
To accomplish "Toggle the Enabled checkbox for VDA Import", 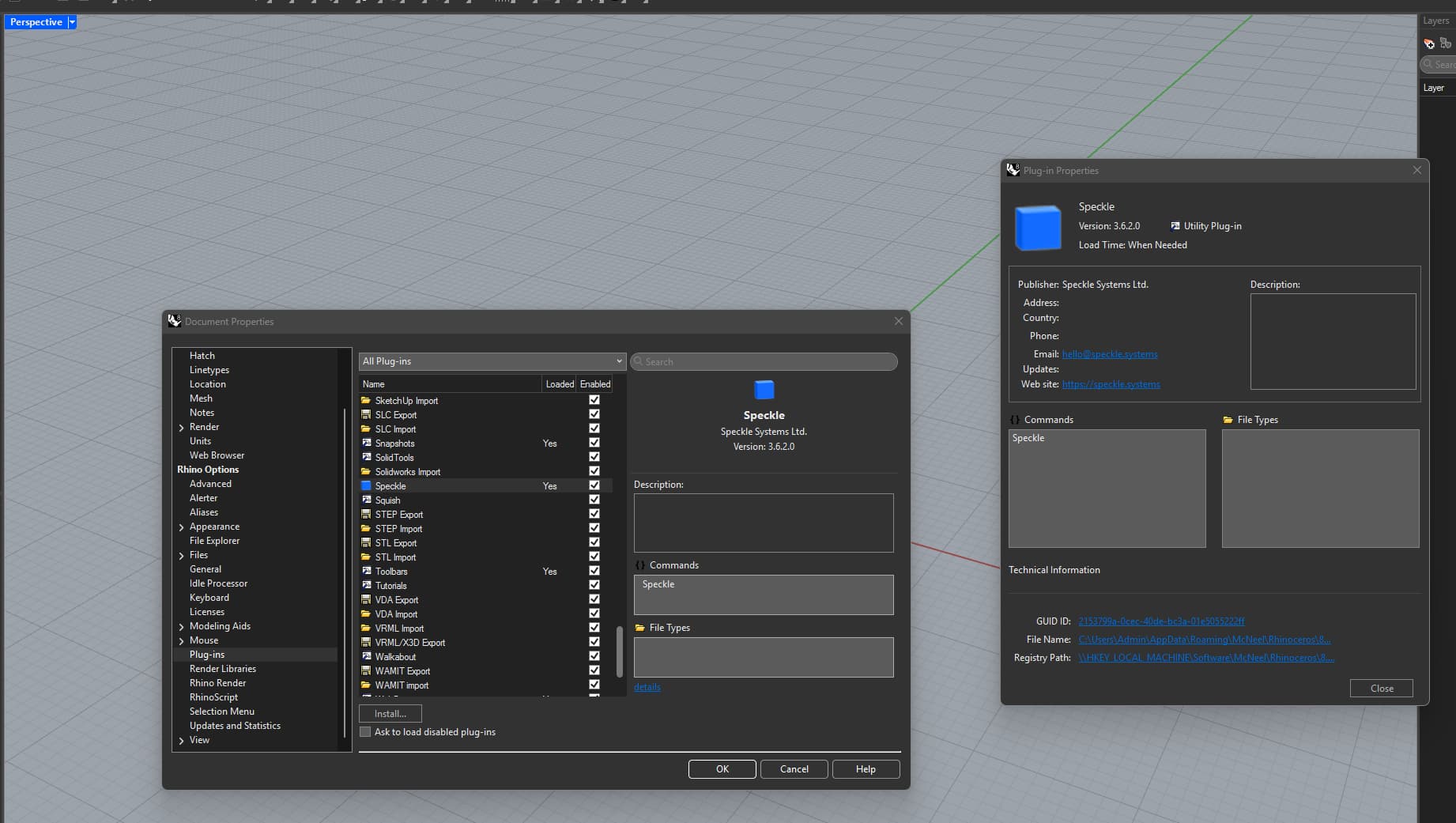I will coord(594,613).
